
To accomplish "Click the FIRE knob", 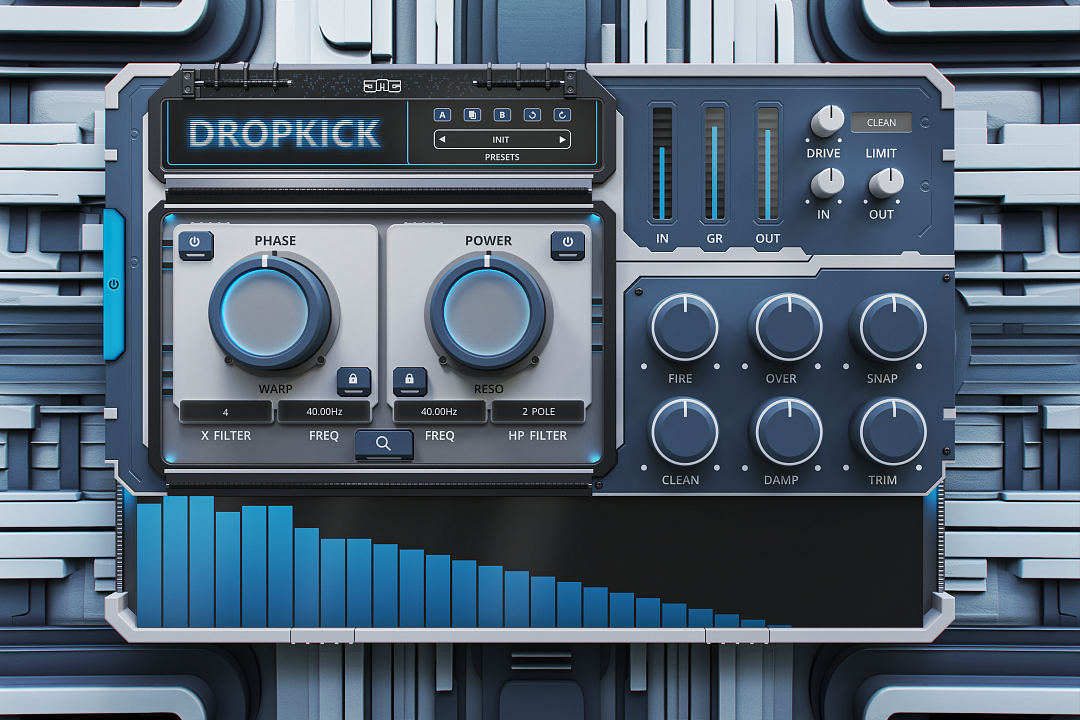I will click(x=684, y=327).
